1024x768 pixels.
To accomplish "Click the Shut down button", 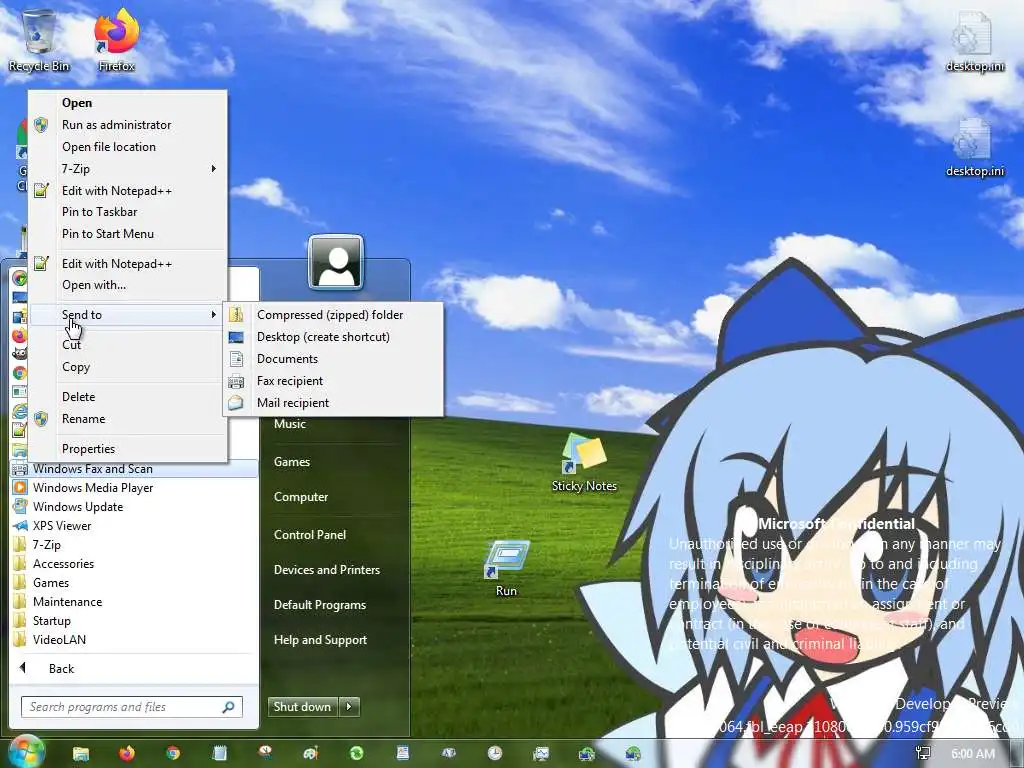I will click(x=302, y=707).
